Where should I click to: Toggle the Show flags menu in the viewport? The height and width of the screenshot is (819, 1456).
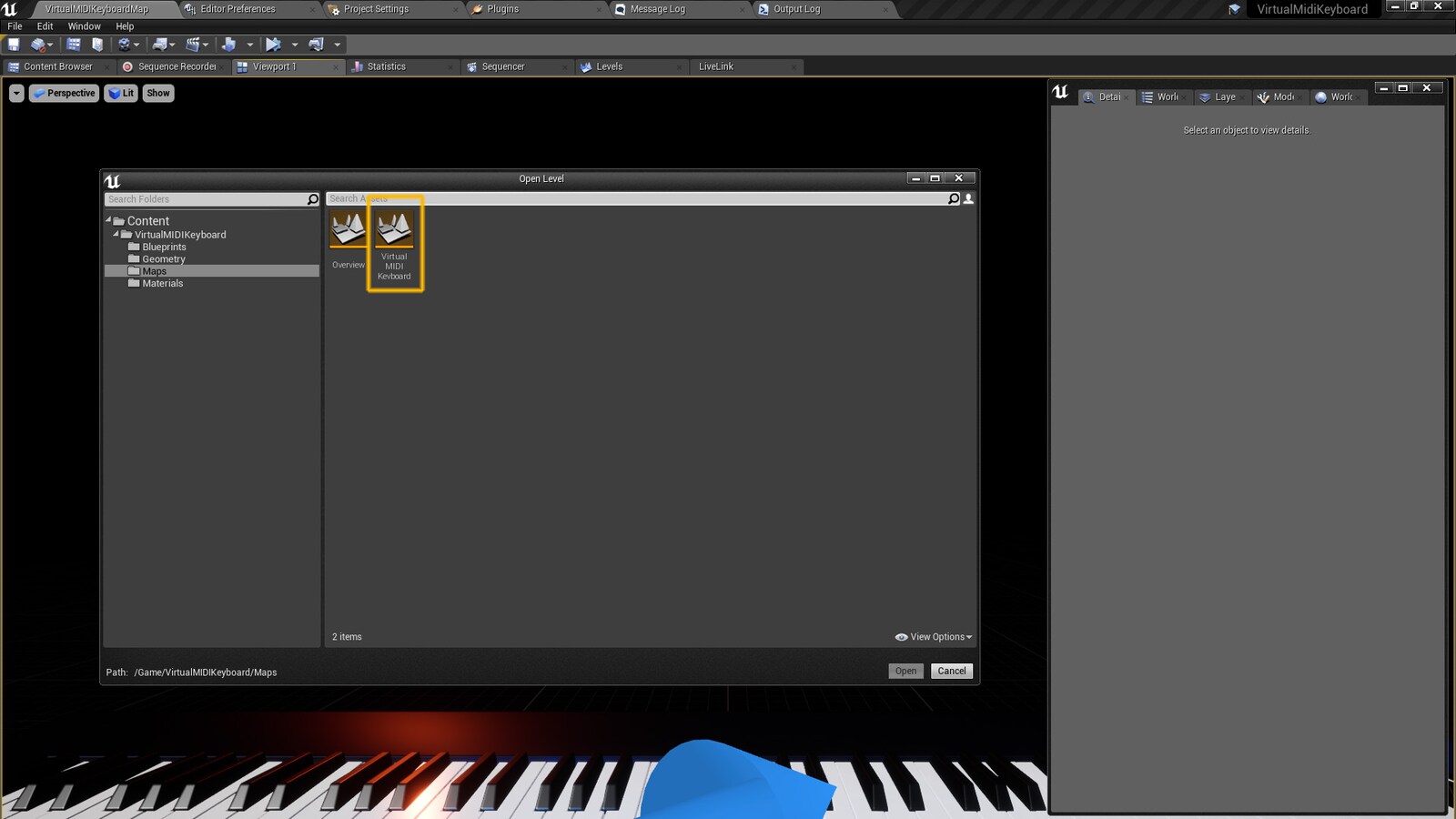point(157,93)
